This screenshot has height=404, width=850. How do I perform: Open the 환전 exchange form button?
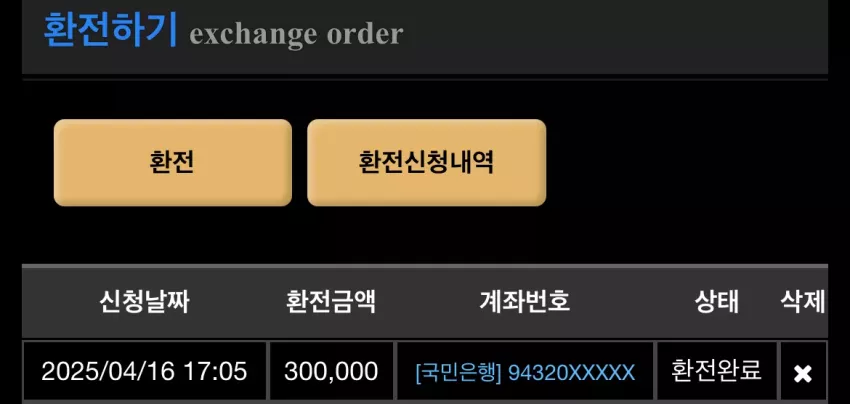pyautogui.click(x=172, y=162)
